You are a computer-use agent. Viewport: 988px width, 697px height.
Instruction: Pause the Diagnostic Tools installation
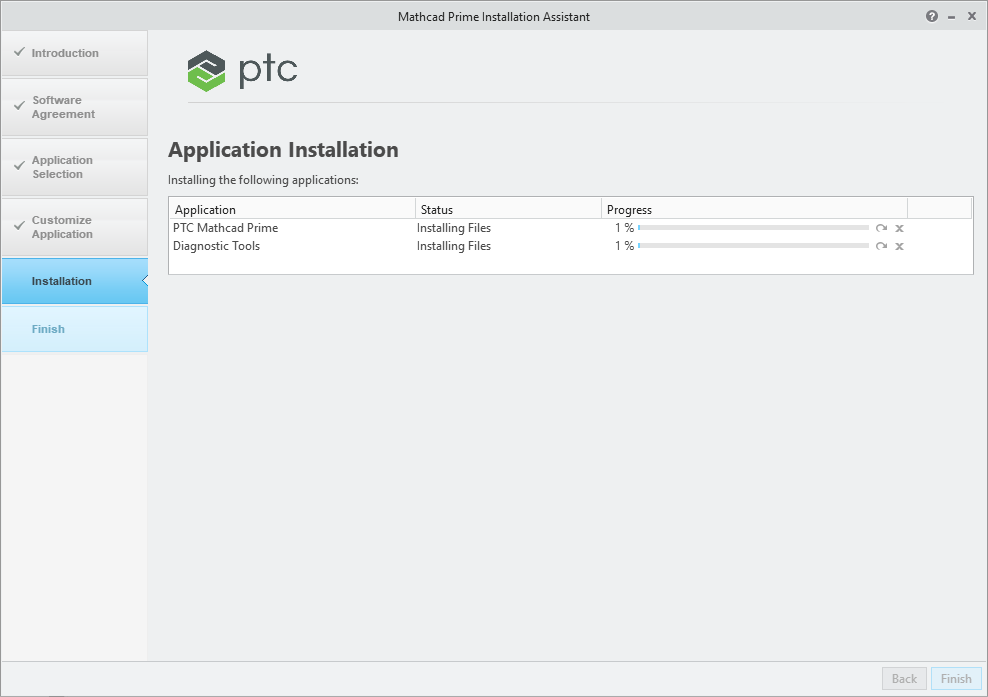pyautogui.click(x=881, y=246)
